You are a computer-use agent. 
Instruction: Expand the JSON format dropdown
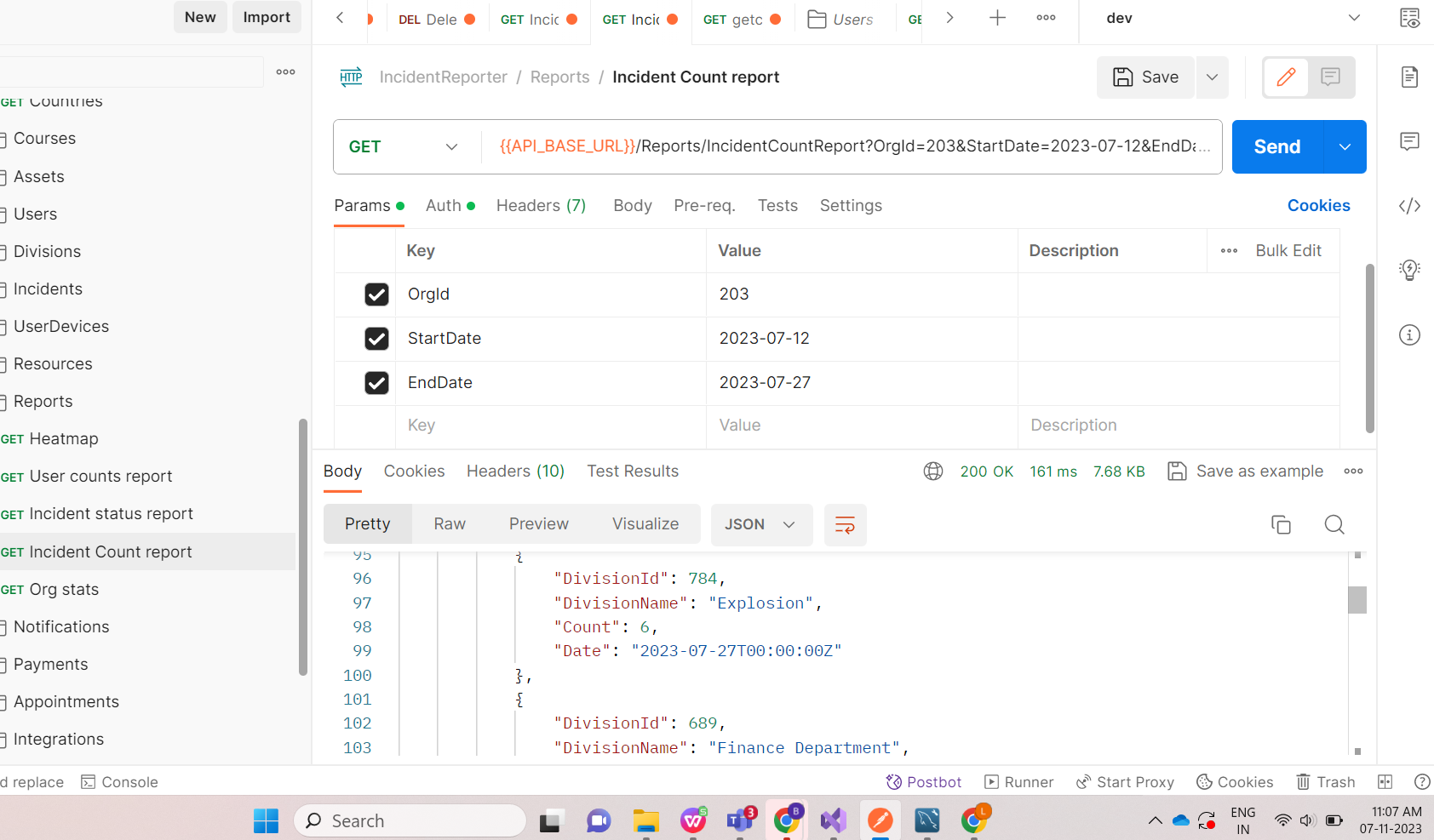click(760, 524)
